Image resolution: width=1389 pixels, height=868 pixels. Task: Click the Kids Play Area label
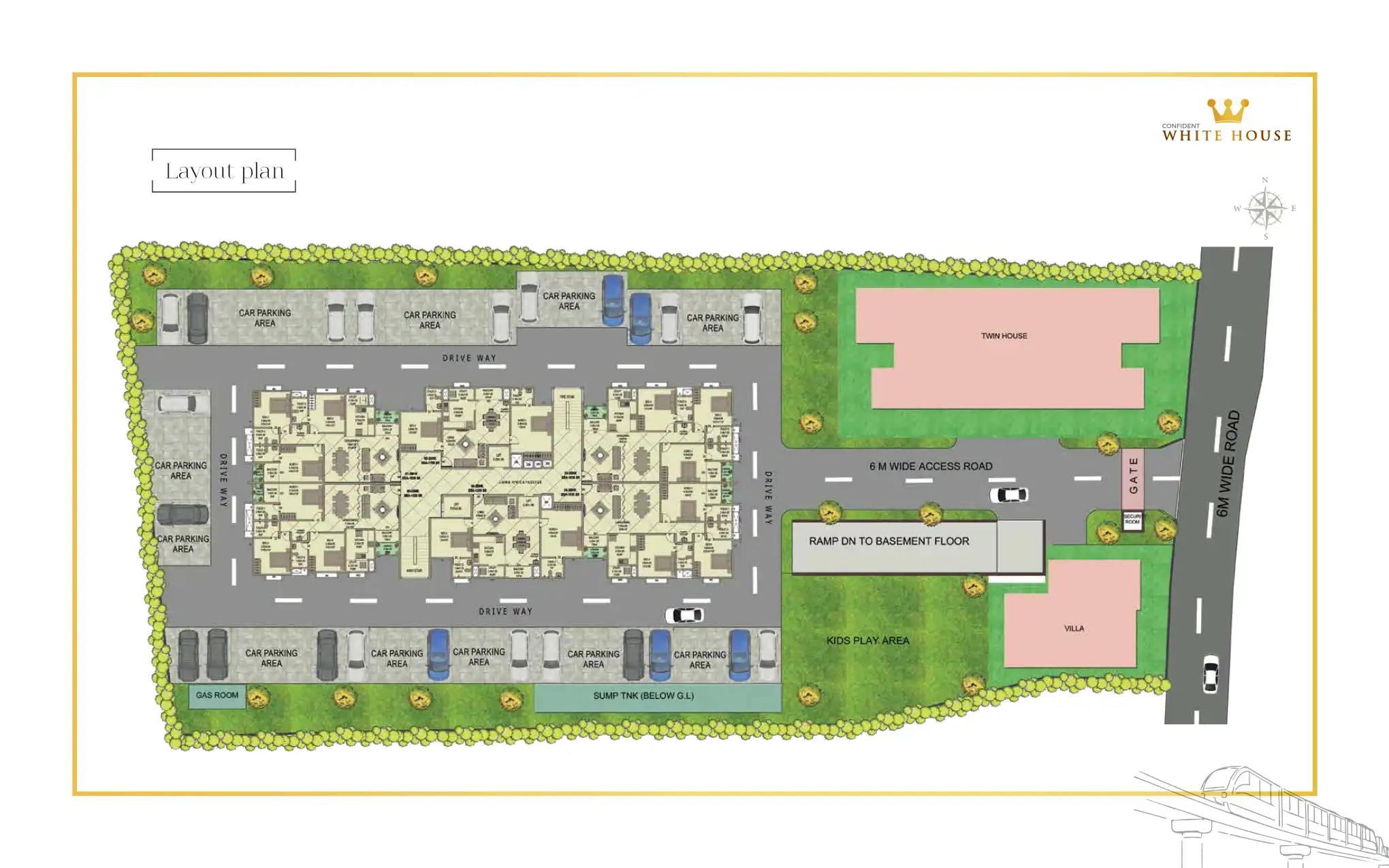pyautogui.click(x=867, y=641)
